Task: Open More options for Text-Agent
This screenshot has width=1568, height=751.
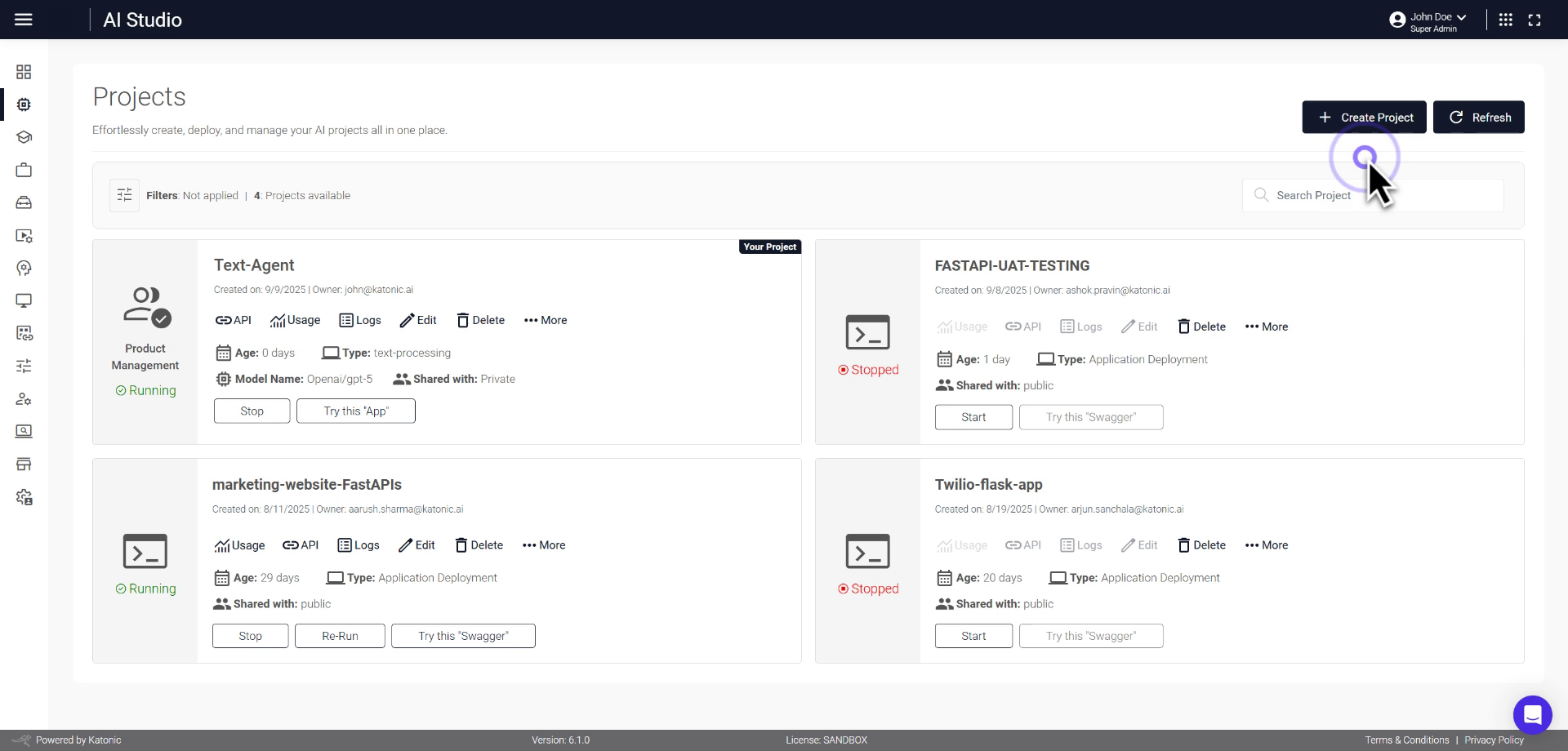Action: tap(545, 320)
